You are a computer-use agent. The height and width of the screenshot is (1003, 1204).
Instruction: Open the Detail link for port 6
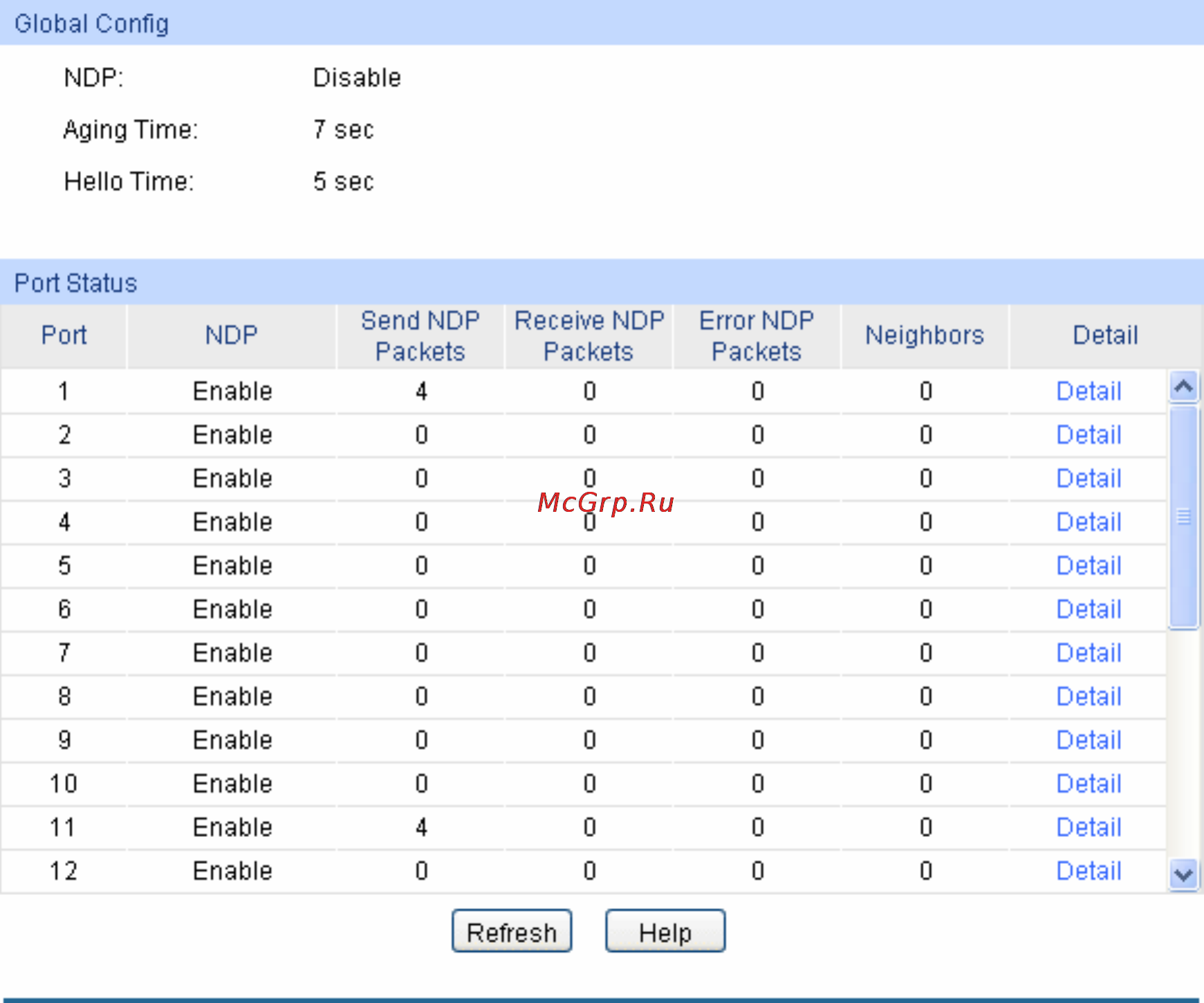[1089, 609]
